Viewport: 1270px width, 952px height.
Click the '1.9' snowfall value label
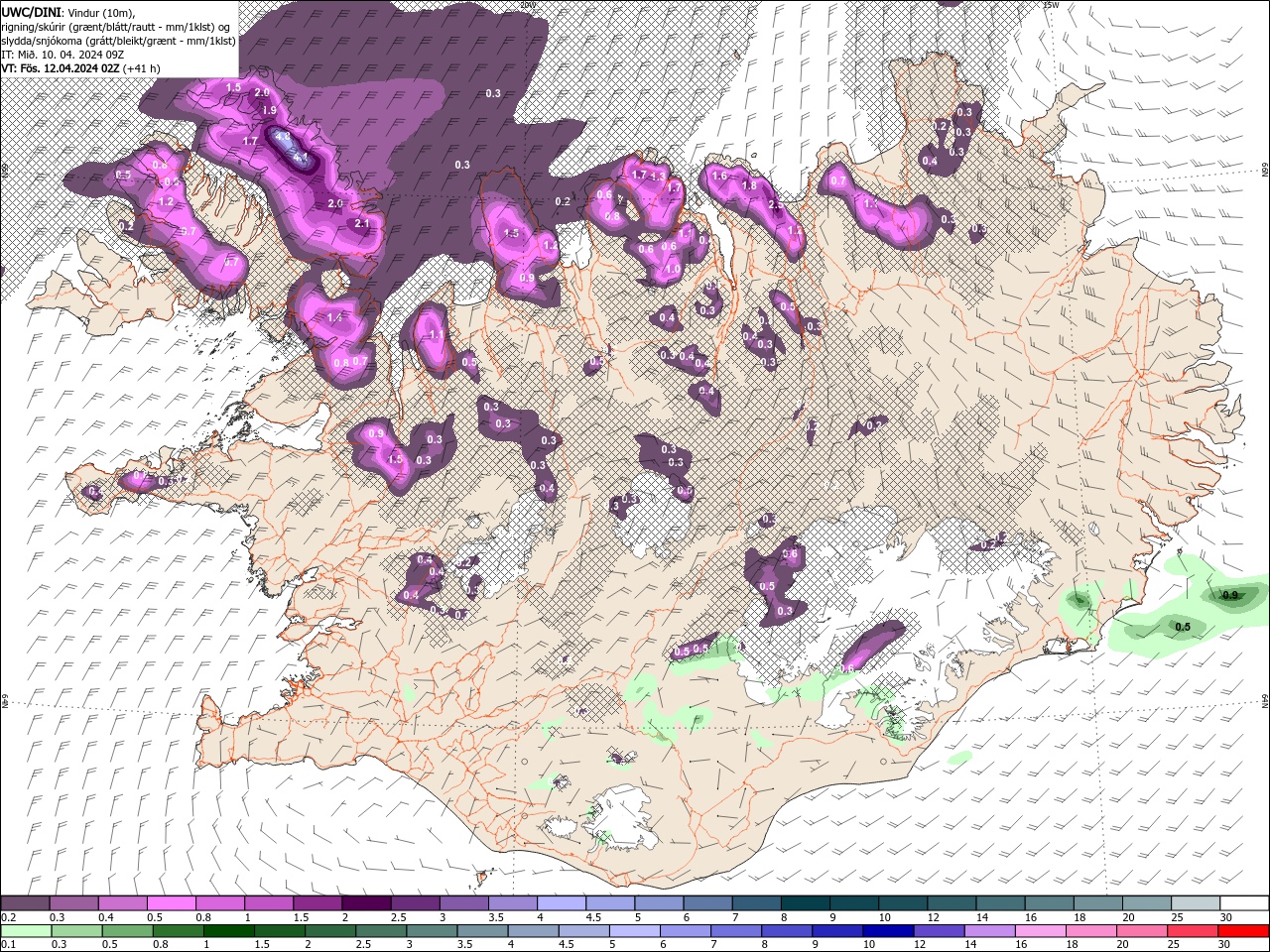click(x=268, y=111)
